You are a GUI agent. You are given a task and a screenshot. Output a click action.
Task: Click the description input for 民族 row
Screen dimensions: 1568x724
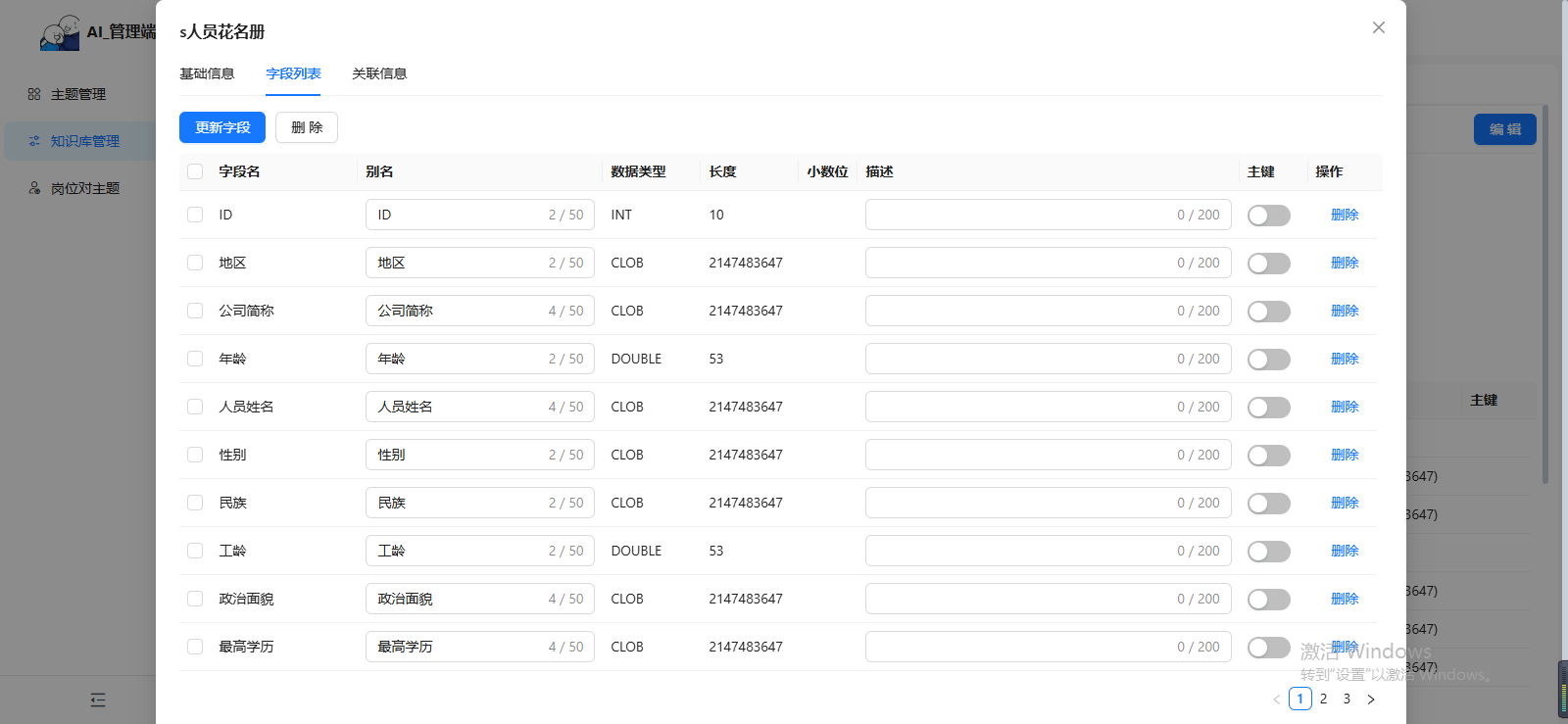click(1019, 503)
